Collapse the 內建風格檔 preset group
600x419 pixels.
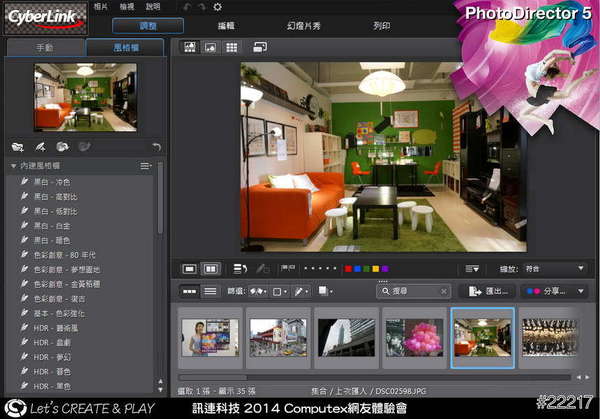[x=13, y=166]
